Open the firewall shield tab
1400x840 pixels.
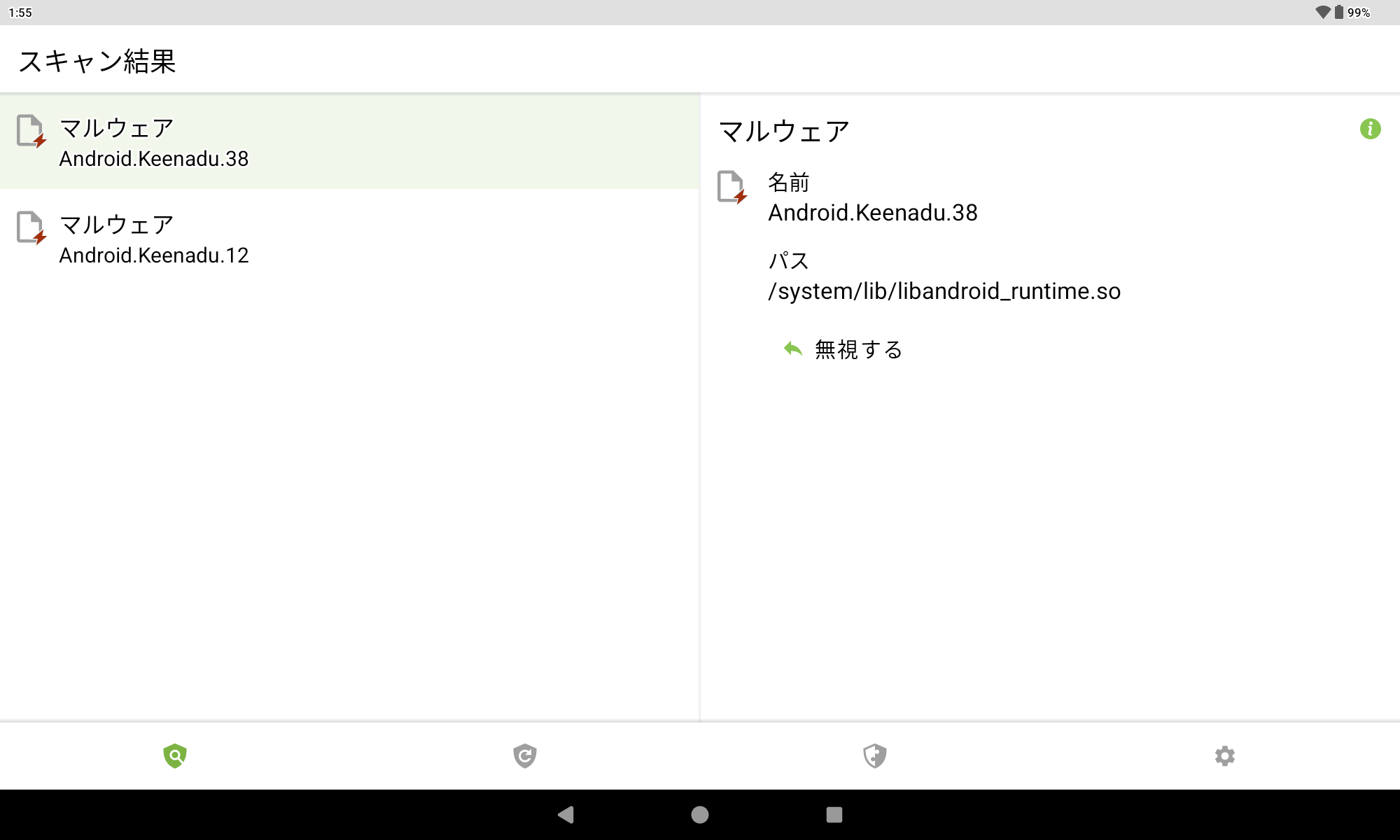click(x=875, y=755)
